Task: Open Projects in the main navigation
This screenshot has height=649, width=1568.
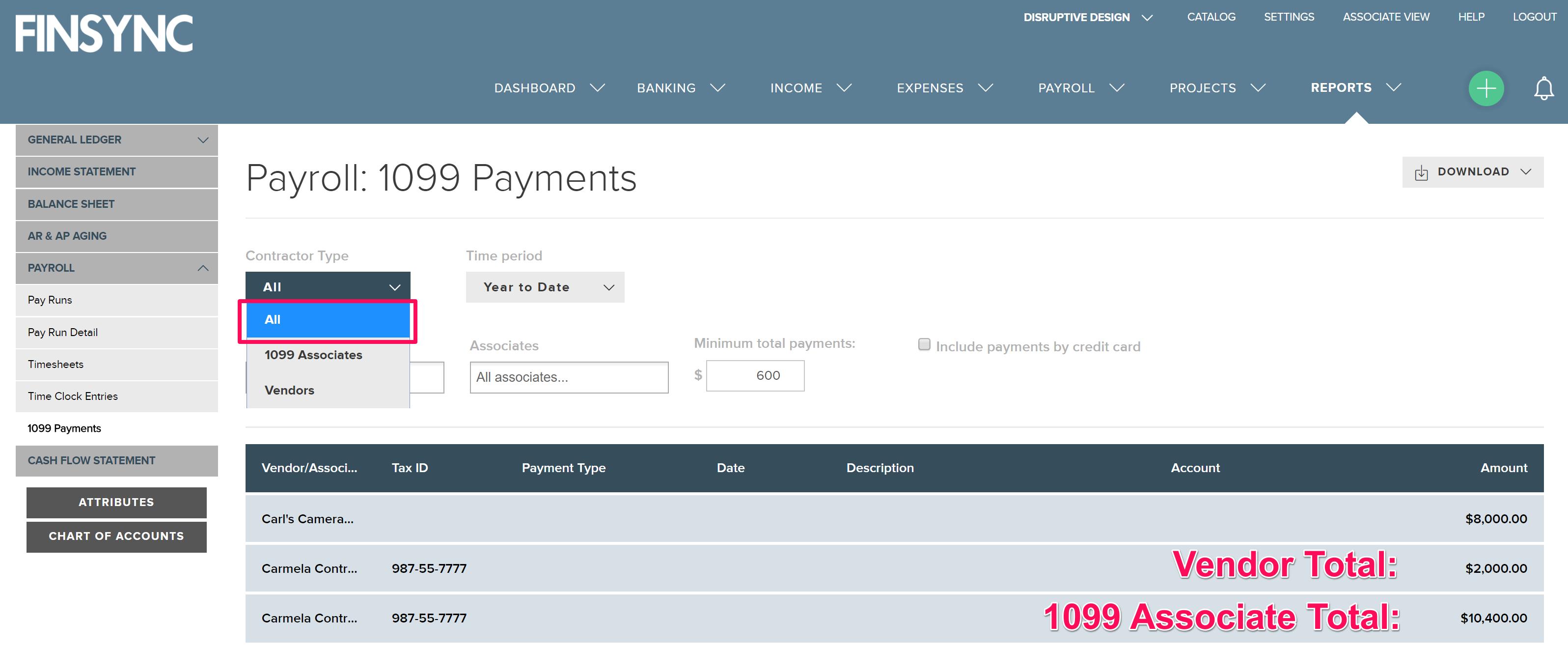Action: coord(1202,88)
